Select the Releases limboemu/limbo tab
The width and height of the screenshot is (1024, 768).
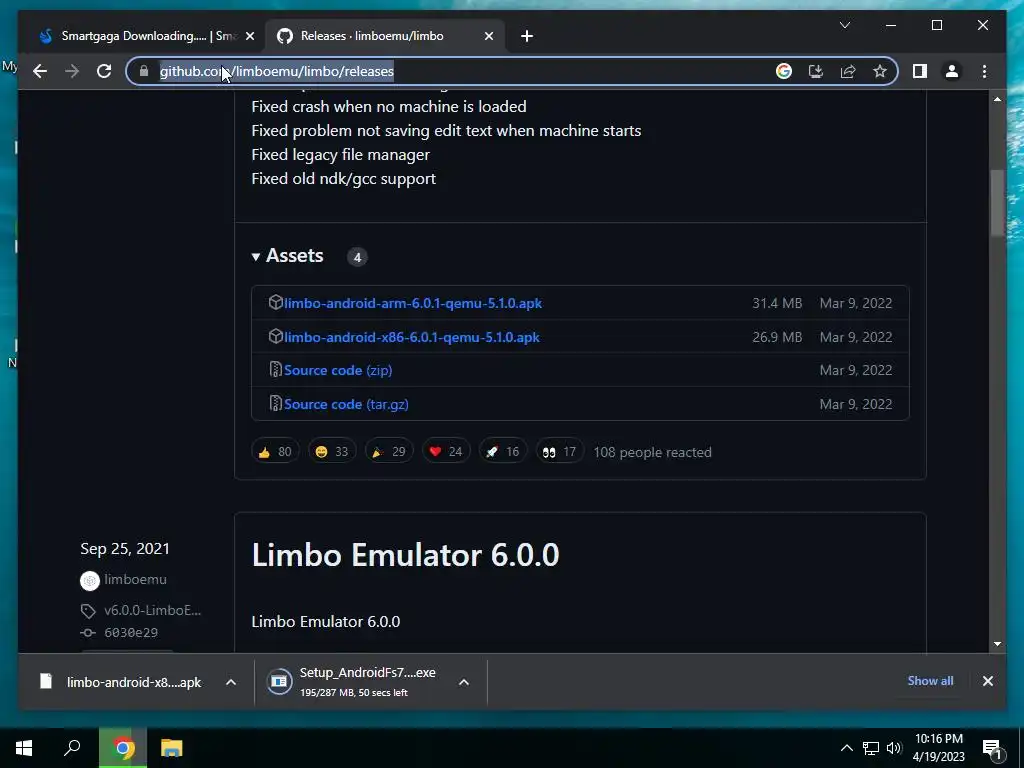384,36
